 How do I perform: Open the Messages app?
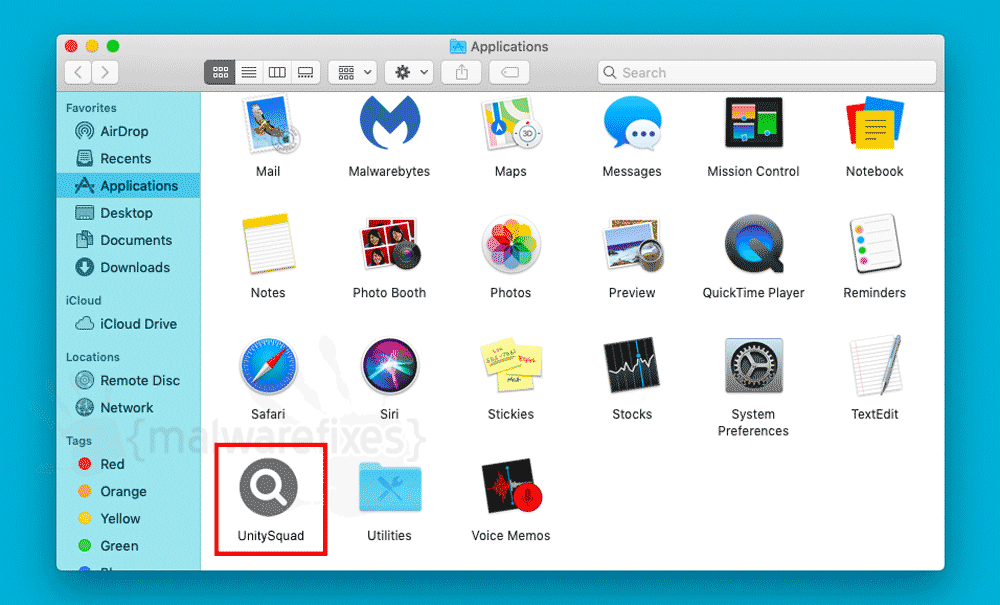[x=632, y=124]
